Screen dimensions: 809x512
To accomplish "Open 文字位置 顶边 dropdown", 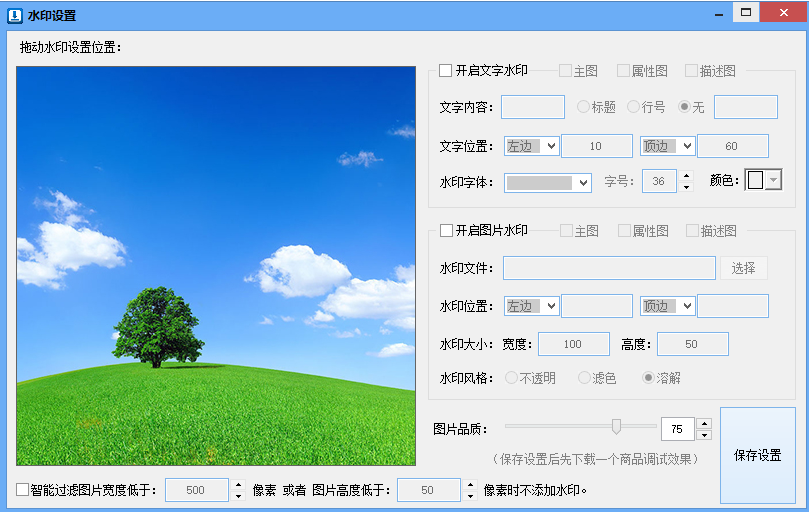I will (668, 146).
